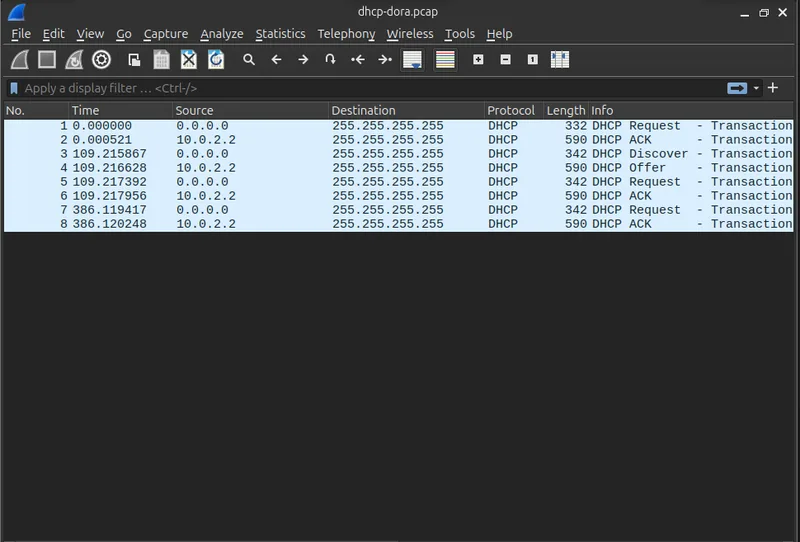Close this capture file

189,60
